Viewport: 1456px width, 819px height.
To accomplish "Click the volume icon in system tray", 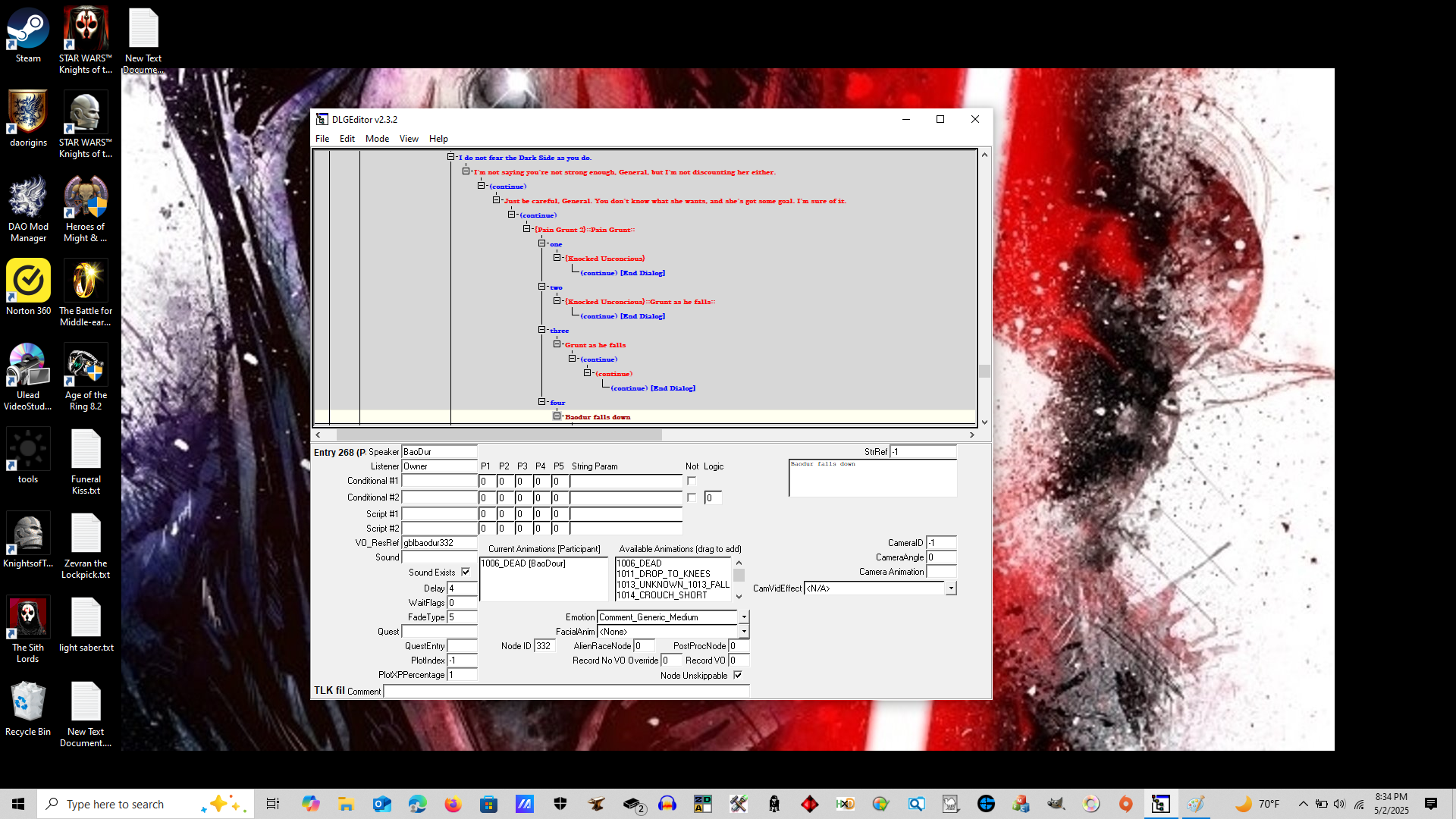I will [x=1339, y=804].
